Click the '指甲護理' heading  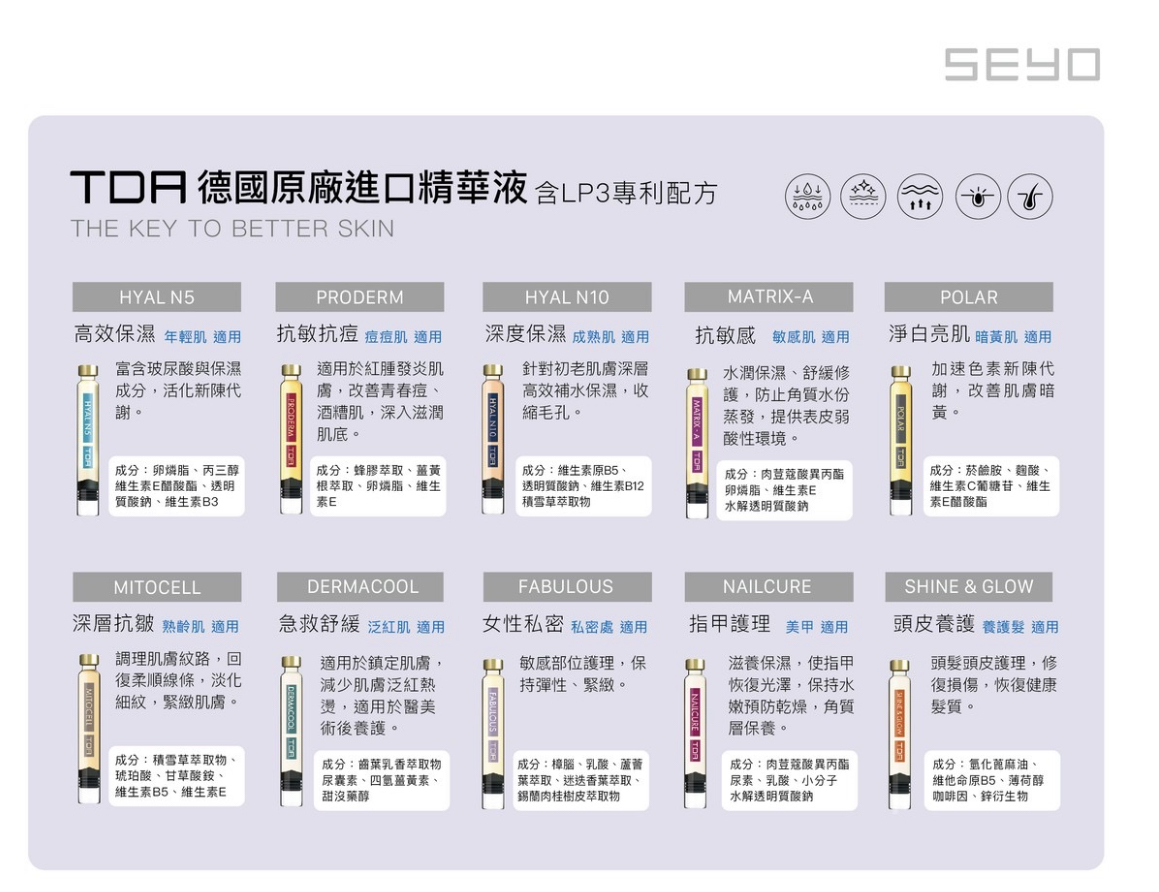coord(730,624)
